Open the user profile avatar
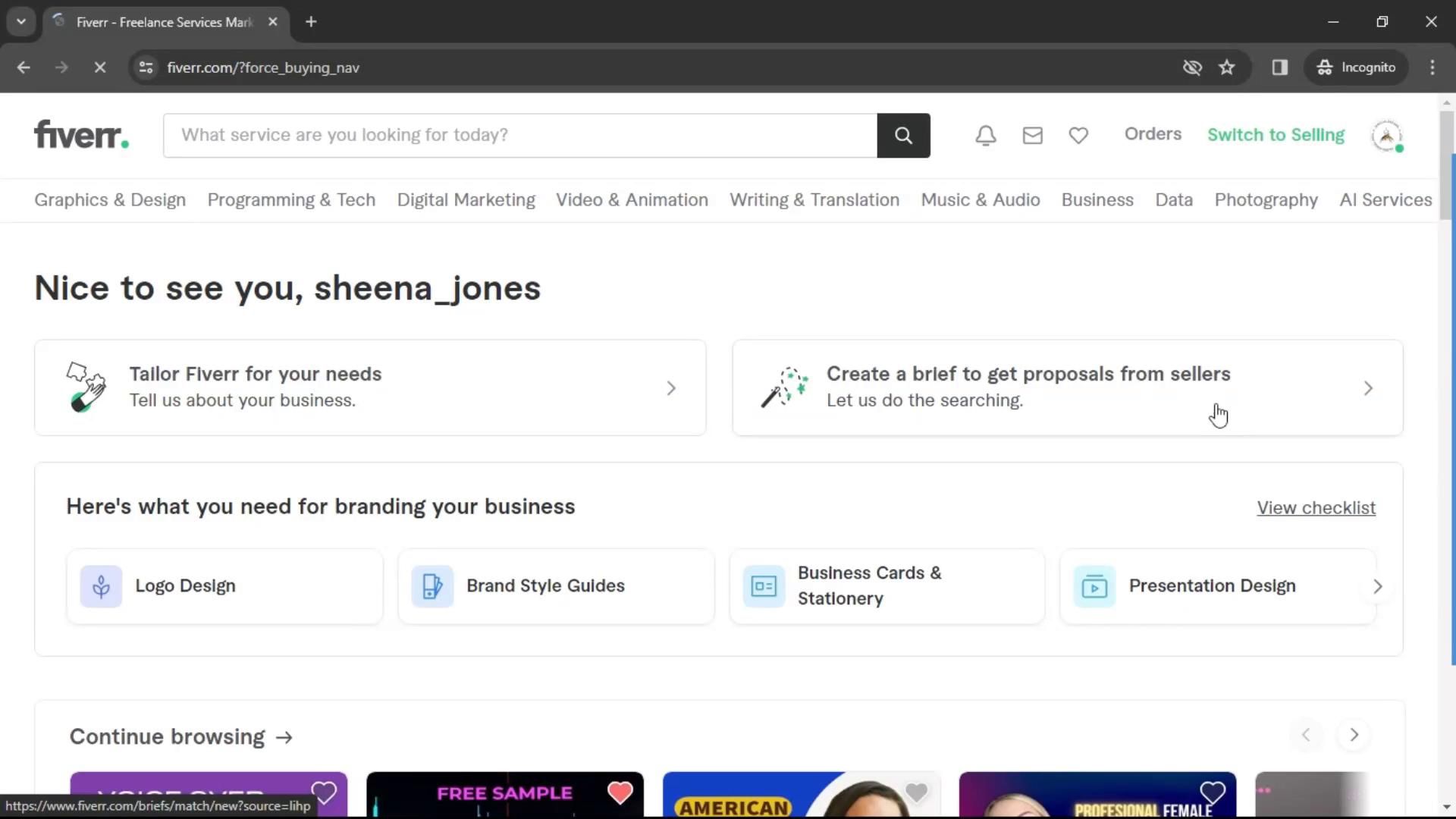The height and width of the screenshot is (819, 1456). [x=1386, y=136]
